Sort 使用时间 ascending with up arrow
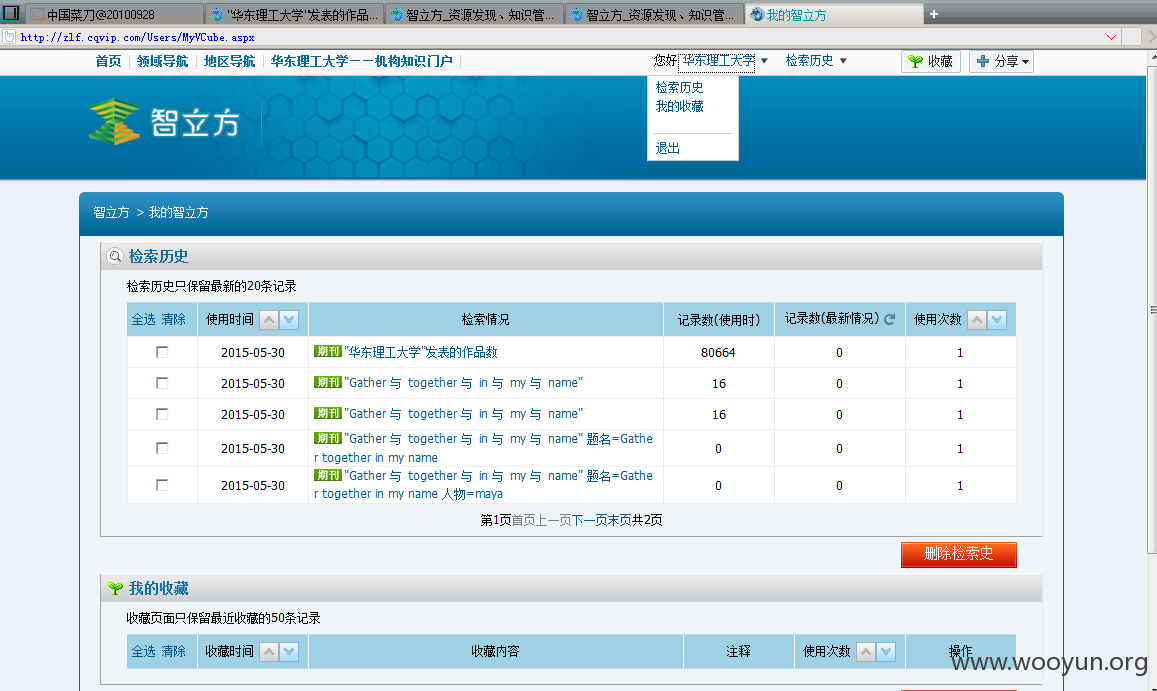The width and height of the screenshot is (1157, 691). pos(269,320)
